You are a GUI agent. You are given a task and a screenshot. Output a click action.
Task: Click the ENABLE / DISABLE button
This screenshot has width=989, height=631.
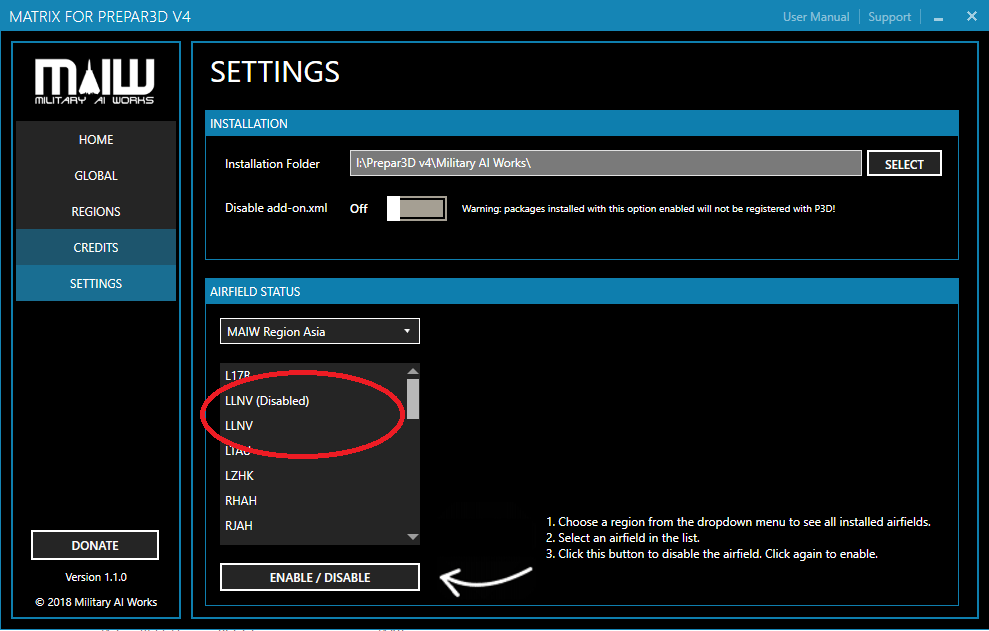tap(320, 577)
